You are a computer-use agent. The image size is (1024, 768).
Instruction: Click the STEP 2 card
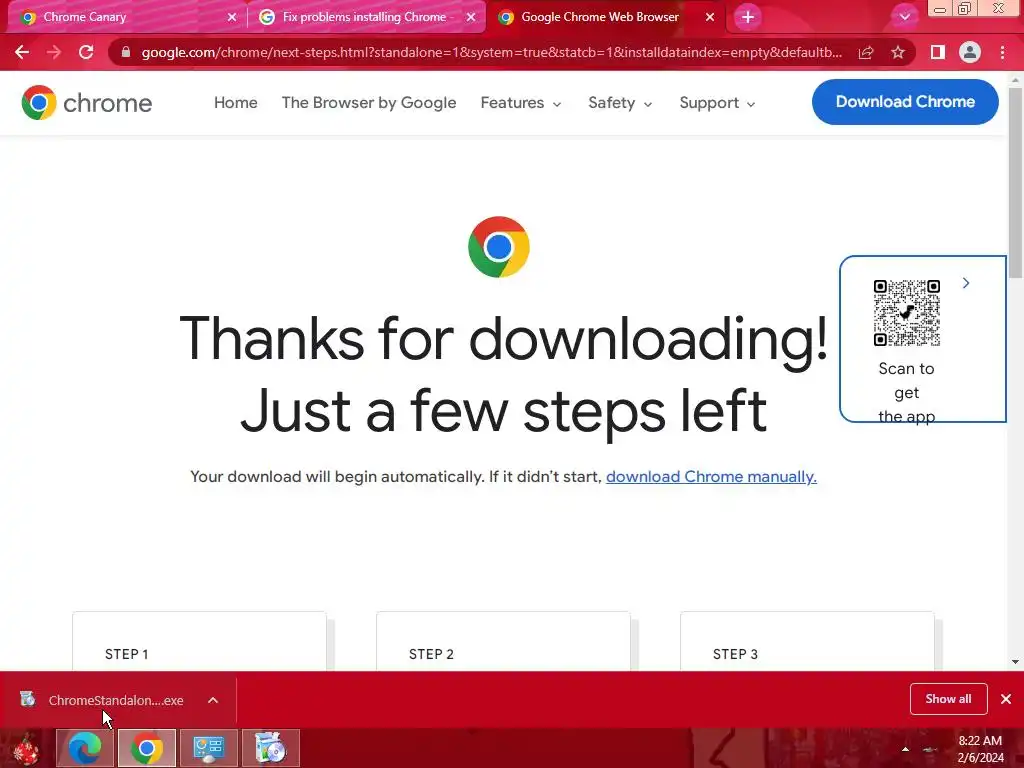tap(504, 641)
